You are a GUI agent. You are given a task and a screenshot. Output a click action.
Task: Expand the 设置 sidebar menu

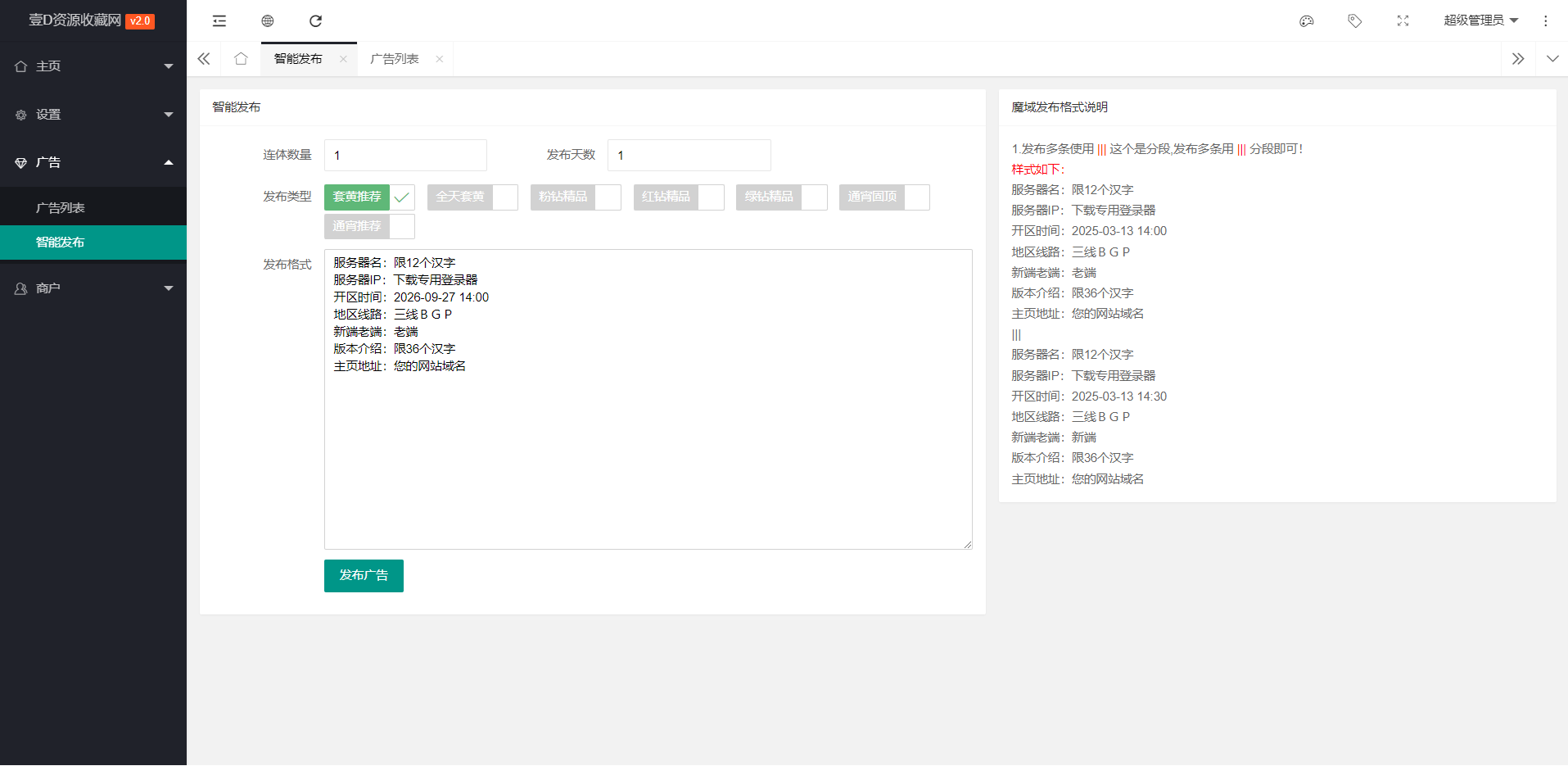pyautogui.click(x=93, y=115)
